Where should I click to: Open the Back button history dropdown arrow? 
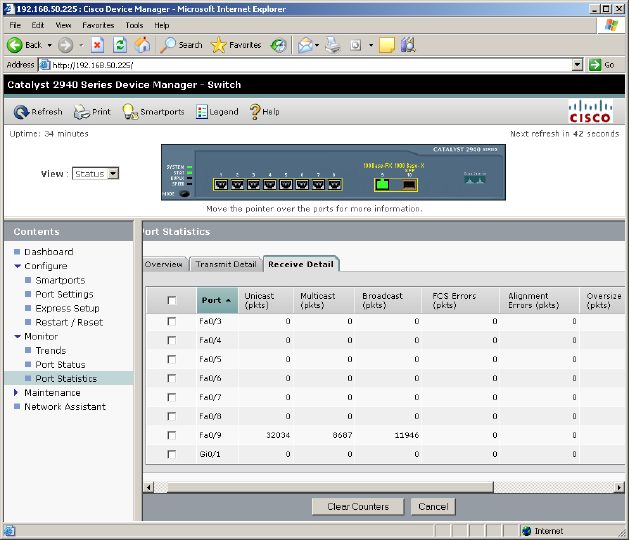[50, 45]
